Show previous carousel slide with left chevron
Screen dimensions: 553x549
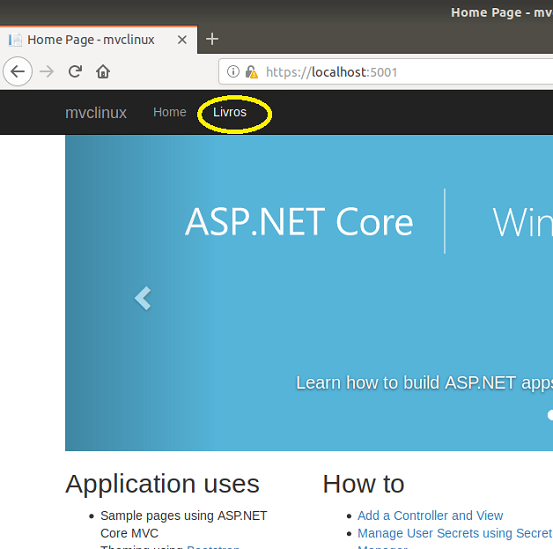[143, 298]
